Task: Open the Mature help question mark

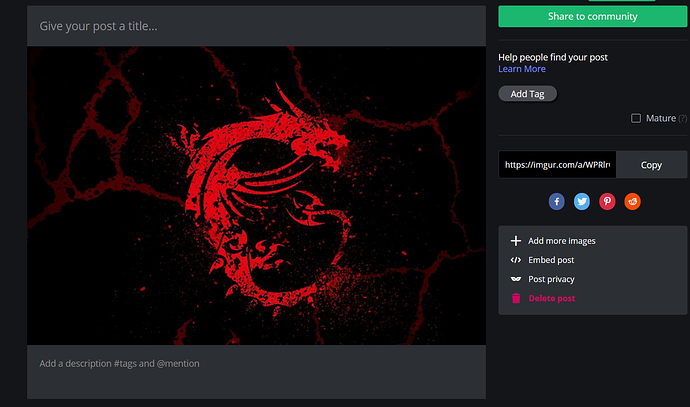Action: coord(683,118)
